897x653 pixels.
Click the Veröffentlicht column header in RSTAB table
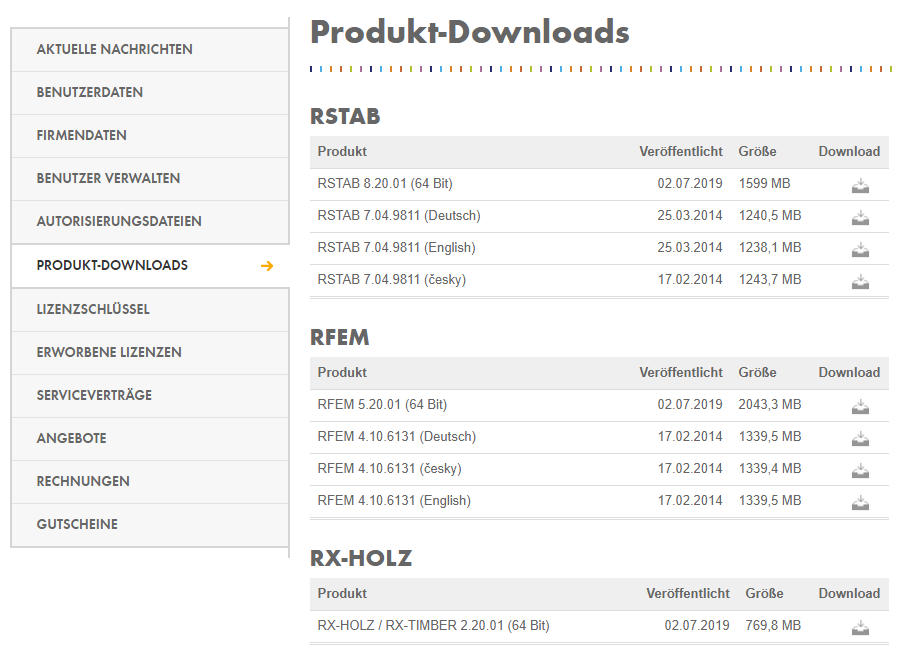pyautogui.click(x=682, y=151)
